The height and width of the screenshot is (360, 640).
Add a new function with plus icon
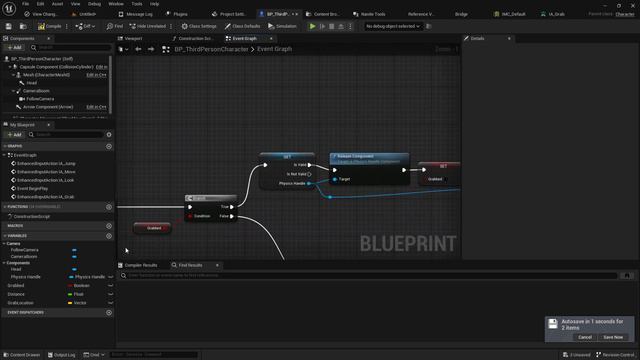(x=109, y=207)
